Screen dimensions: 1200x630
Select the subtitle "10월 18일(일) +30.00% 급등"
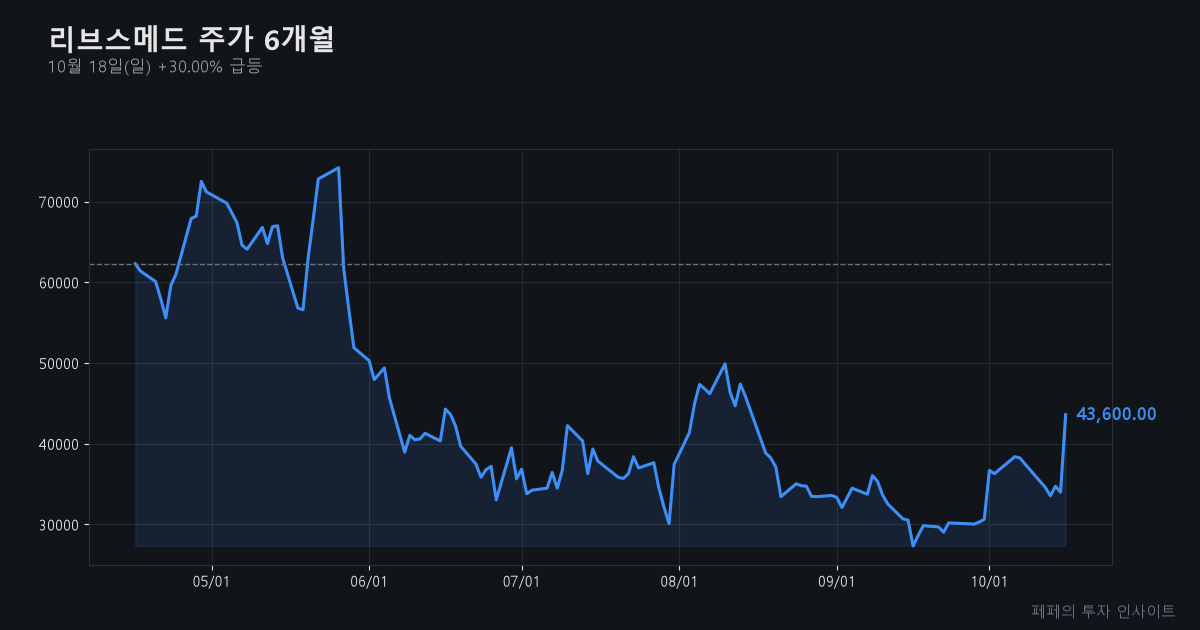pos(154,67)
